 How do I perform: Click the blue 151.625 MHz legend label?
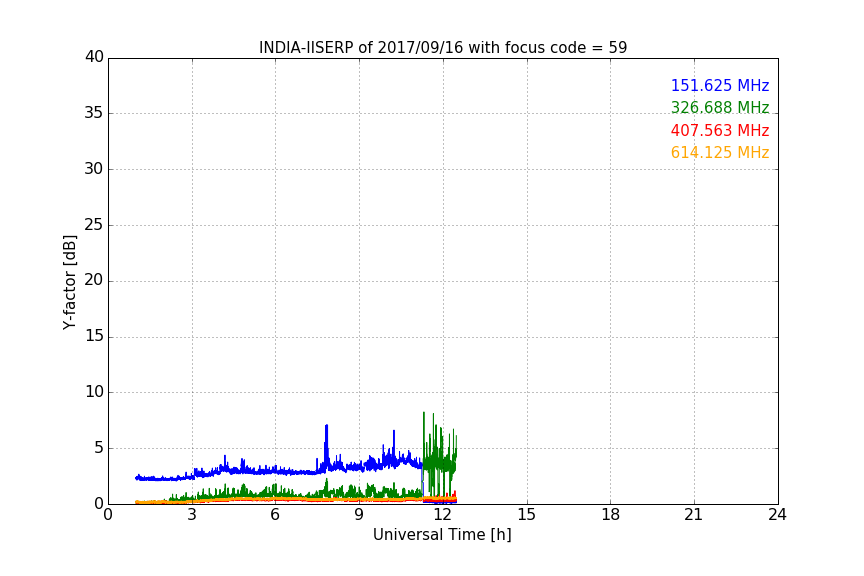click(720, 85)
